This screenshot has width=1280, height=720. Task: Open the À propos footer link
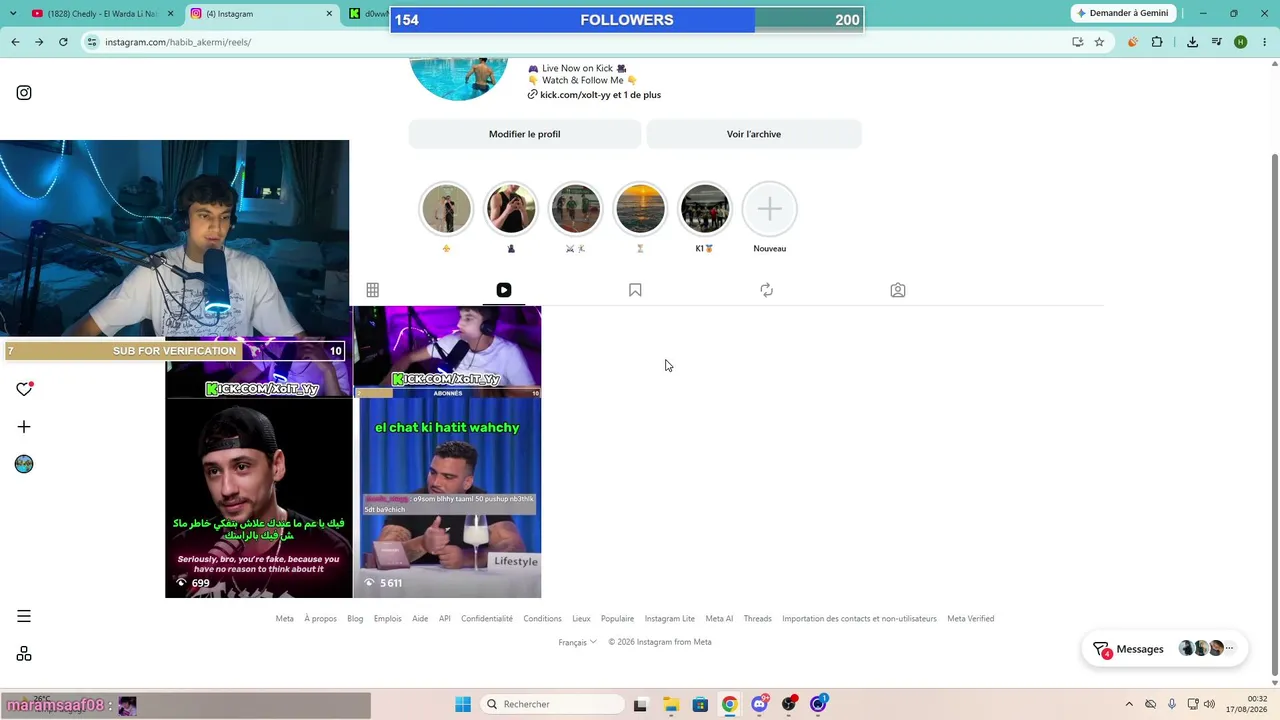tap(321, 619)
